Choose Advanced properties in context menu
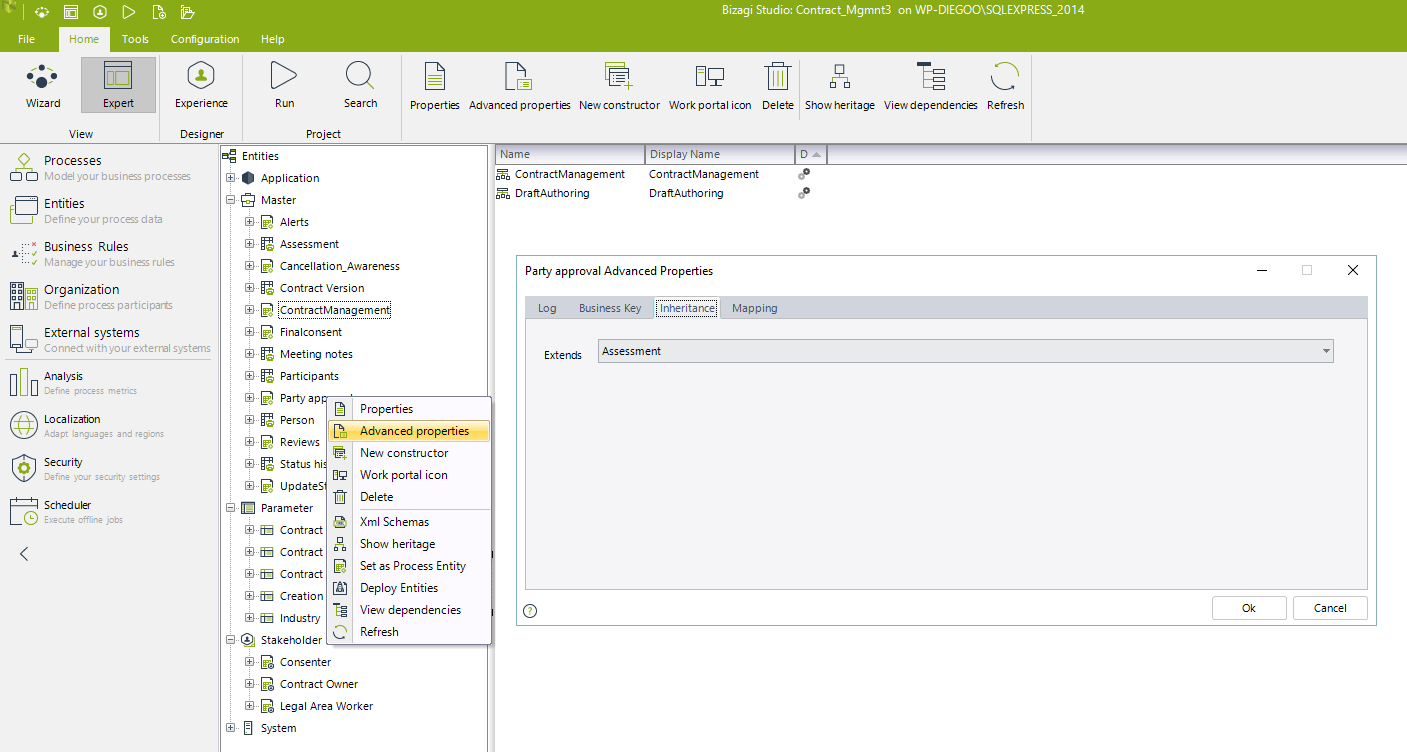Viewport: 1407px width, 752px height. click(409, 431)
